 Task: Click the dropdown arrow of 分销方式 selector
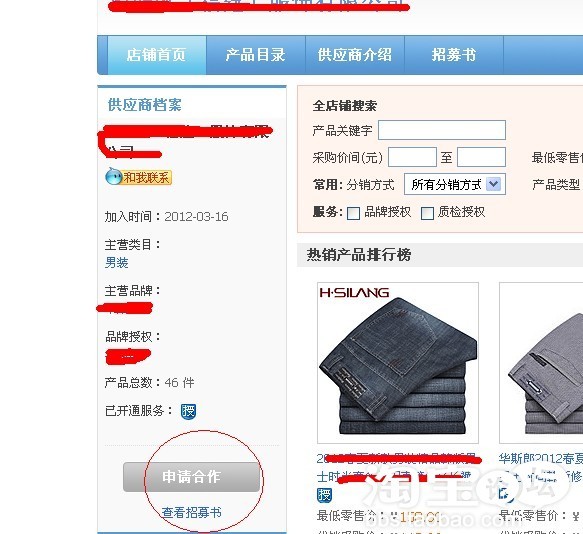click(494, 184)
